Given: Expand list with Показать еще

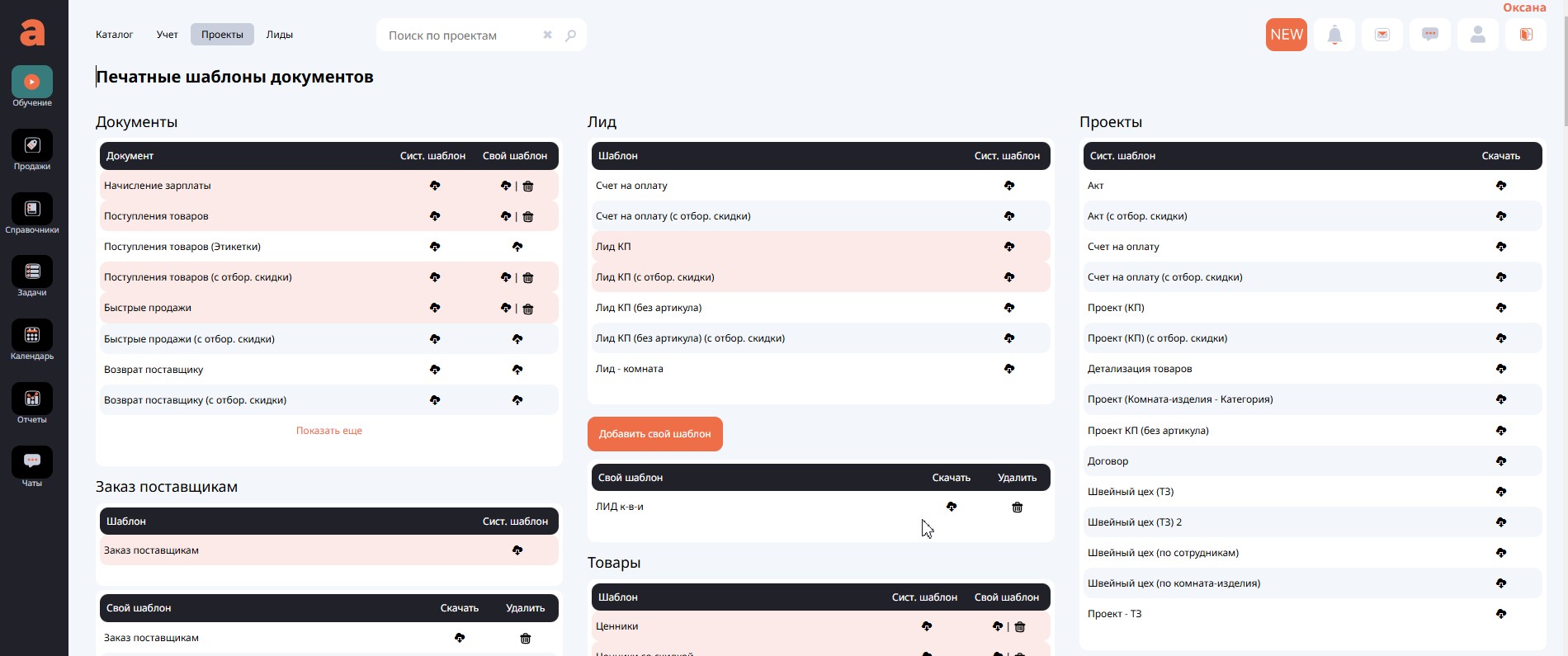Looking at the screenshot, I should tap(328, 431).
